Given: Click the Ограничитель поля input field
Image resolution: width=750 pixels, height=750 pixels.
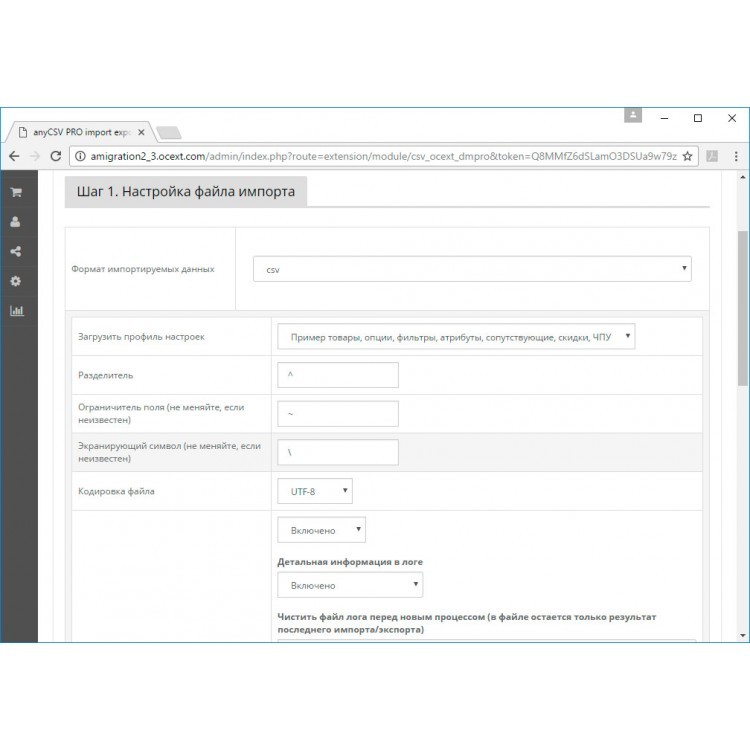Looking at the screenshot, I should click(x=338, y=414).
